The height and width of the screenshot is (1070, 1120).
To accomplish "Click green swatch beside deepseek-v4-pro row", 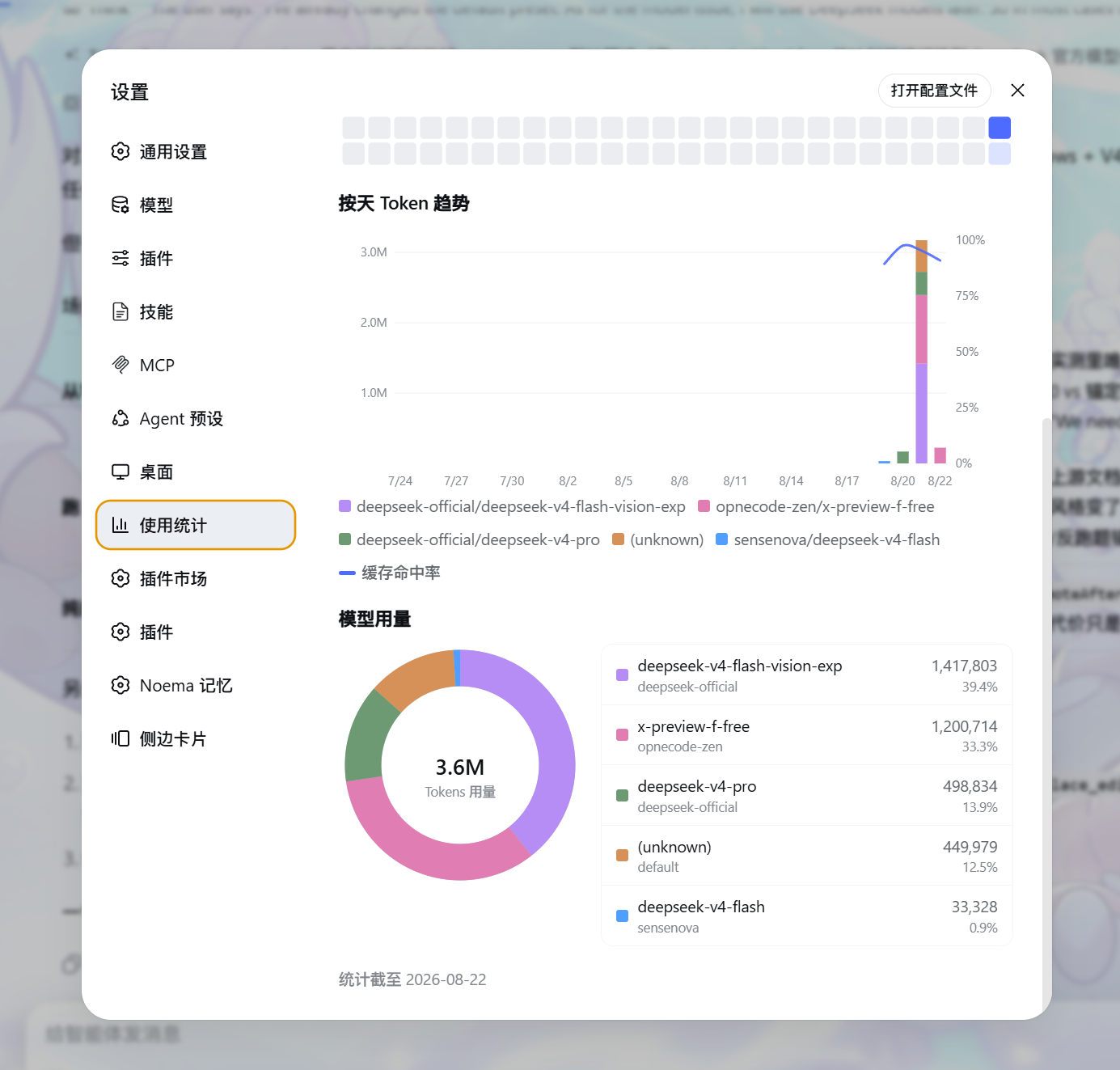I will tap(622, 796).
